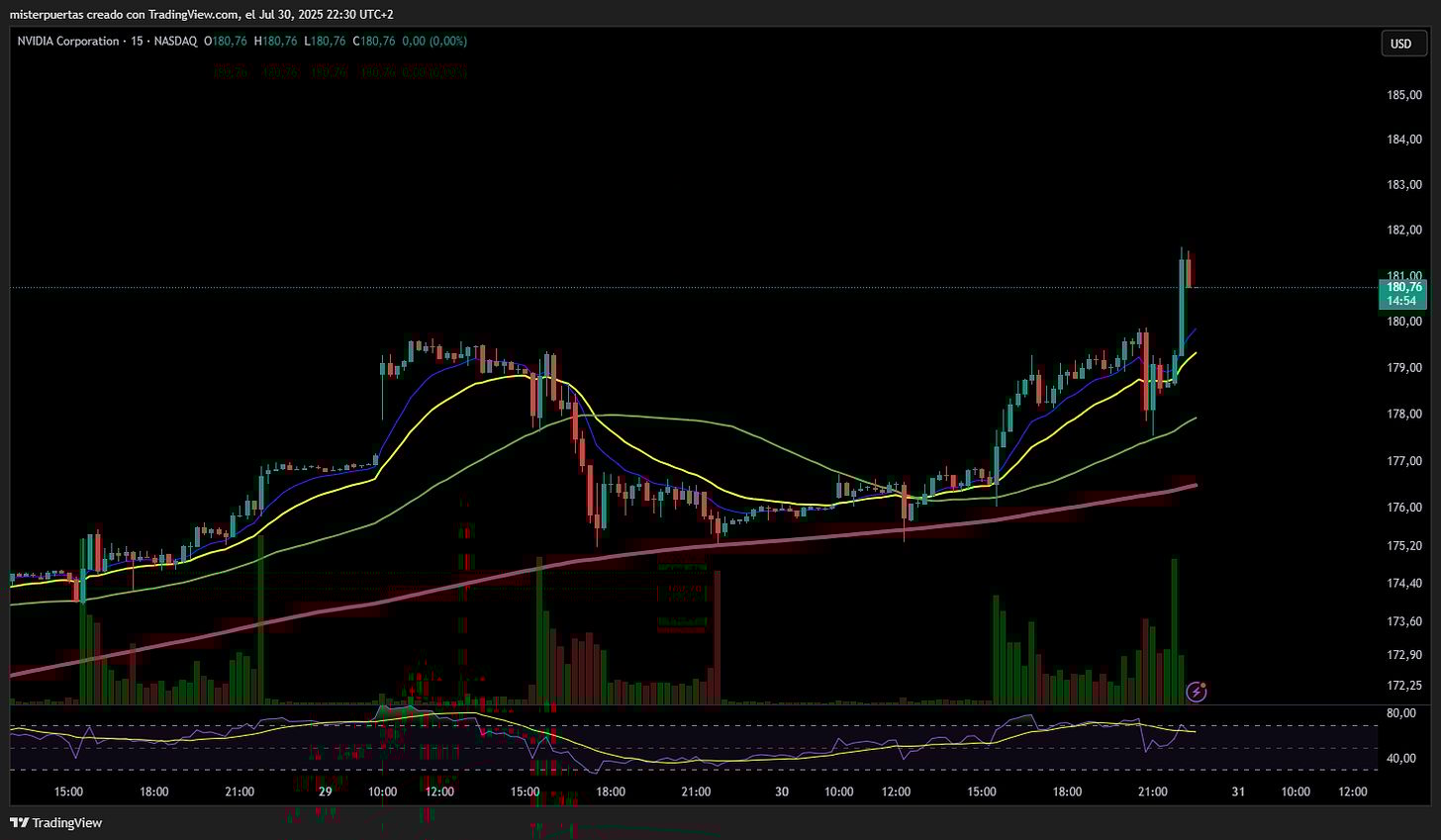Viewport: 1441px width, 840px height.
Task: Select the 179,00 price axis label
Action: pyautogui.click(x=1404, y=368)
